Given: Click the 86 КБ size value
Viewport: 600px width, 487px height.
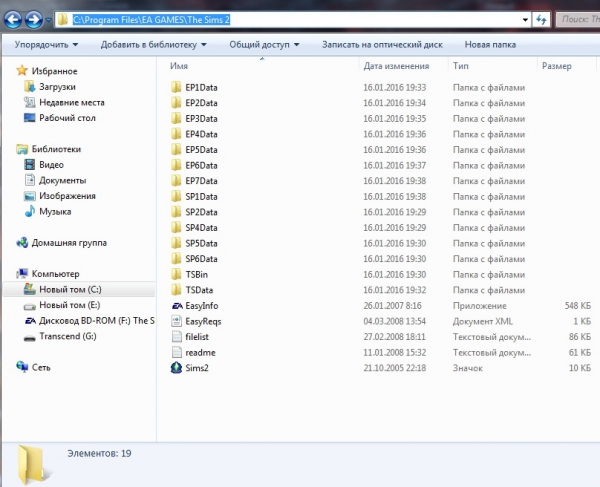Looking at the screenshot, I should 580,337.
